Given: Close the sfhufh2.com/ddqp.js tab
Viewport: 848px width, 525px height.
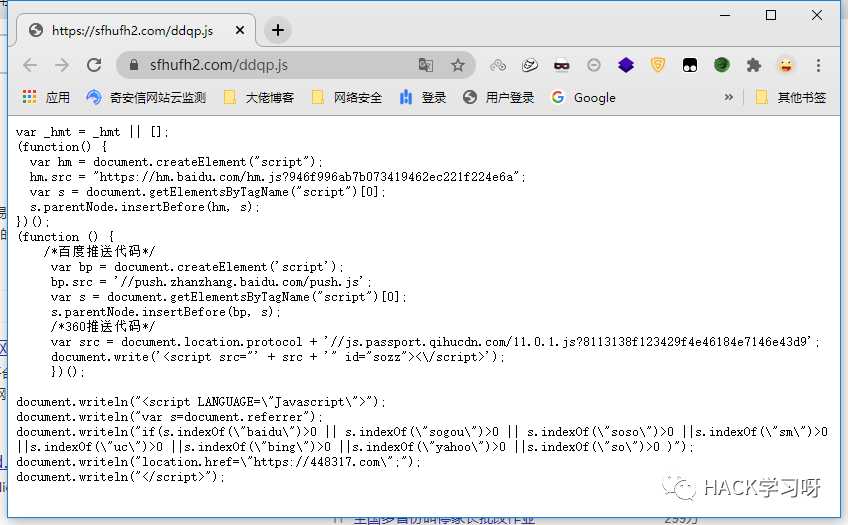Looking at the screenshot, I should pyautogui.click(x=240, y=30).
